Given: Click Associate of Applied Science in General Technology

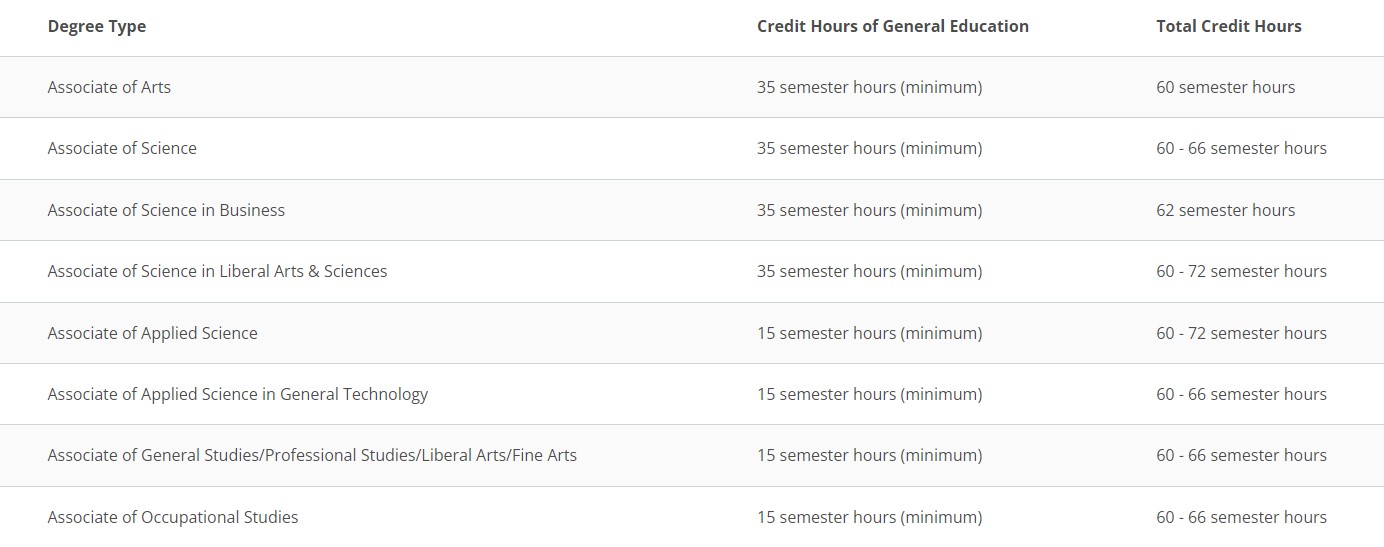Looking at the screenshot, I should click(x=237, y=394).
